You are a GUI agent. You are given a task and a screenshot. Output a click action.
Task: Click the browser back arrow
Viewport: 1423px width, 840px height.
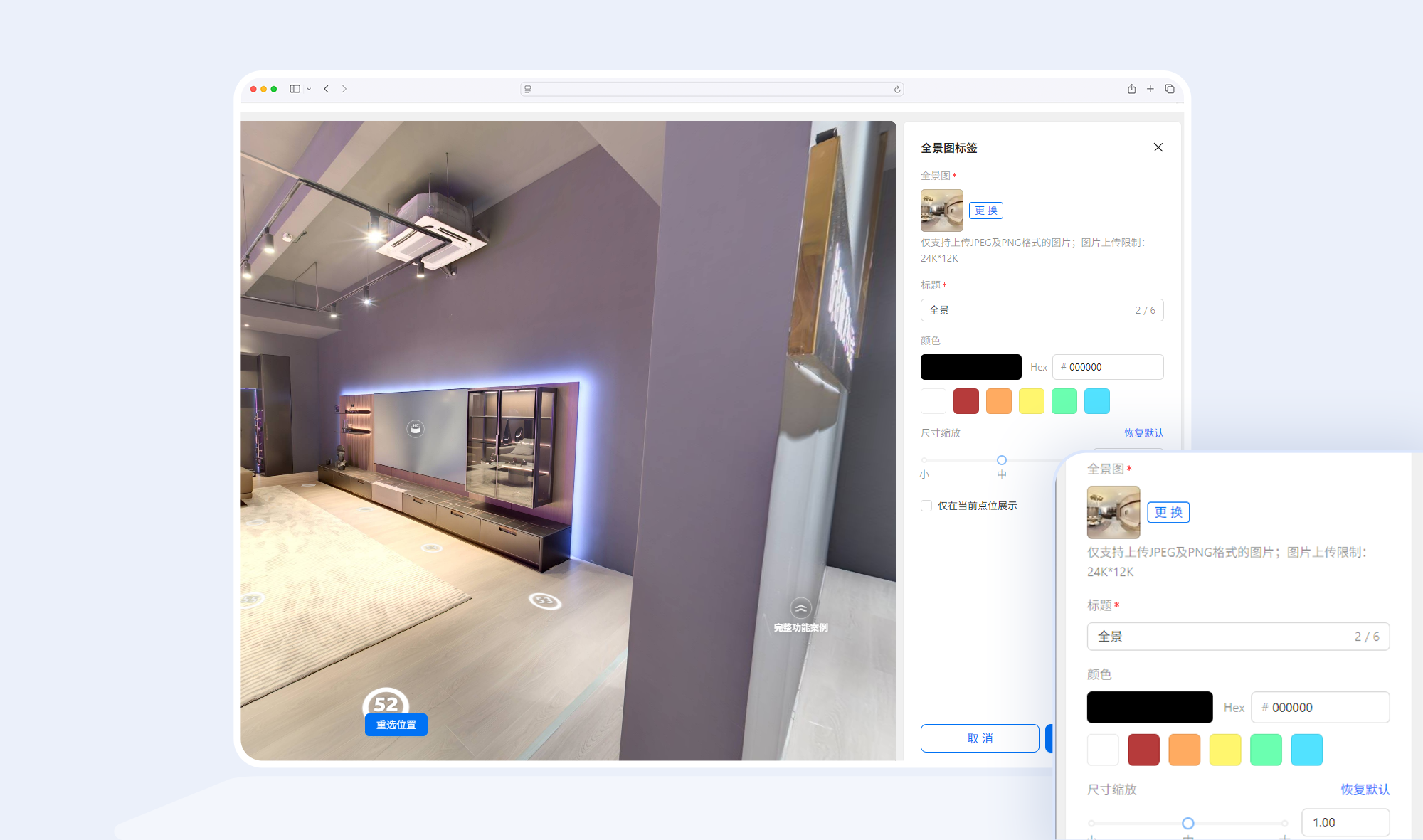[x=326, y=89]
